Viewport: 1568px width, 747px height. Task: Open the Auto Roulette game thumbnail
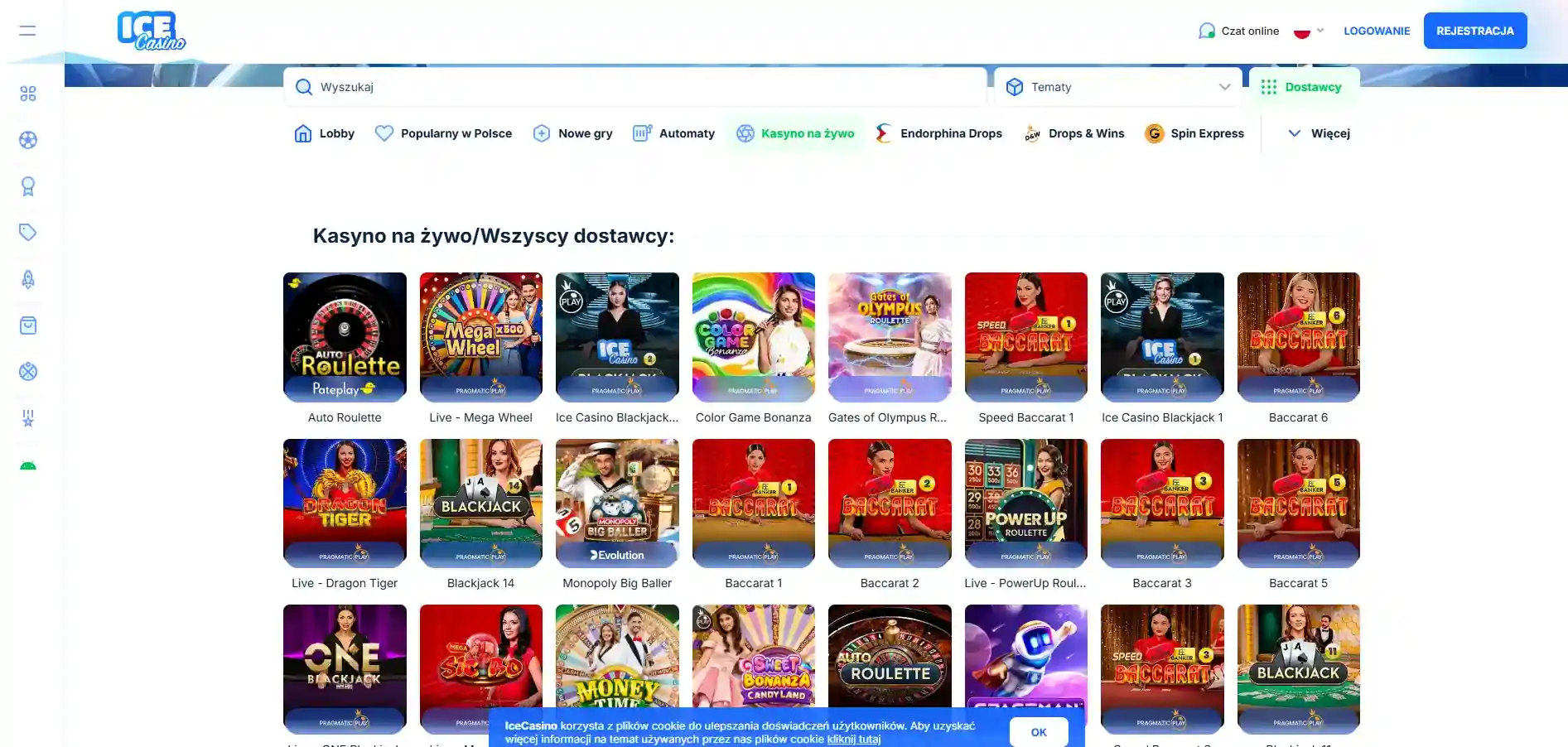[x=345, y=337]
